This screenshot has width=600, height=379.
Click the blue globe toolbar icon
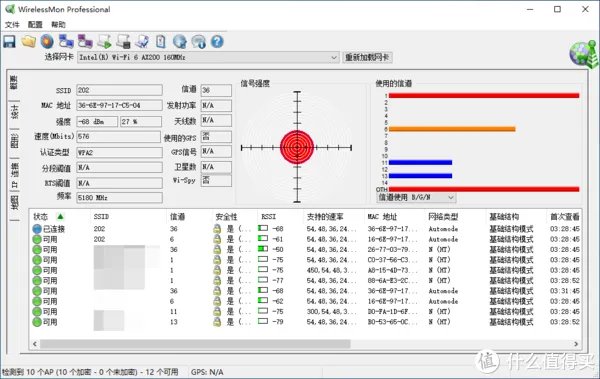coord(179,41)
